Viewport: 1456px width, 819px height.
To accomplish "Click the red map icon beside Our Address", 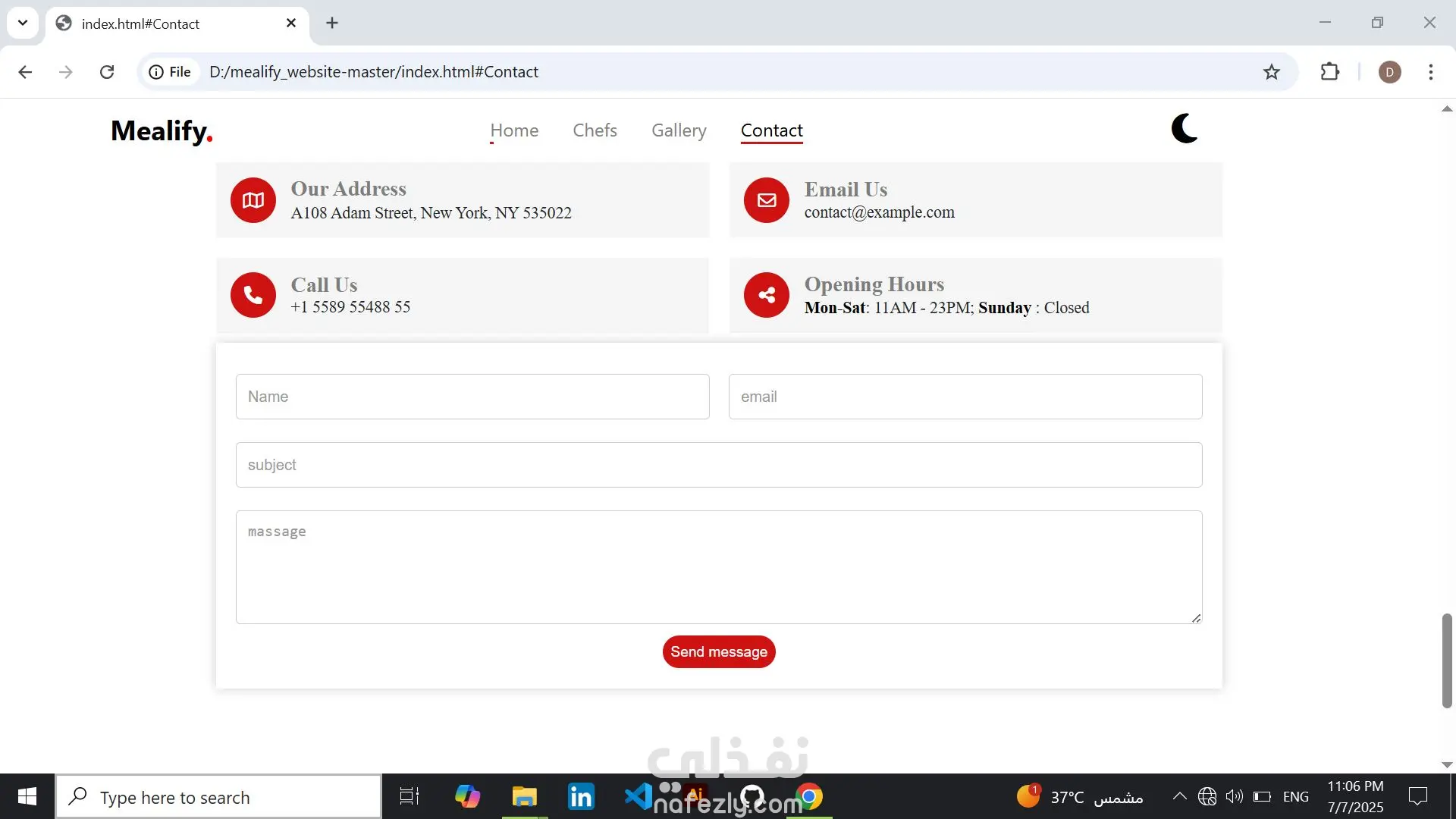I will pos(253,200).
